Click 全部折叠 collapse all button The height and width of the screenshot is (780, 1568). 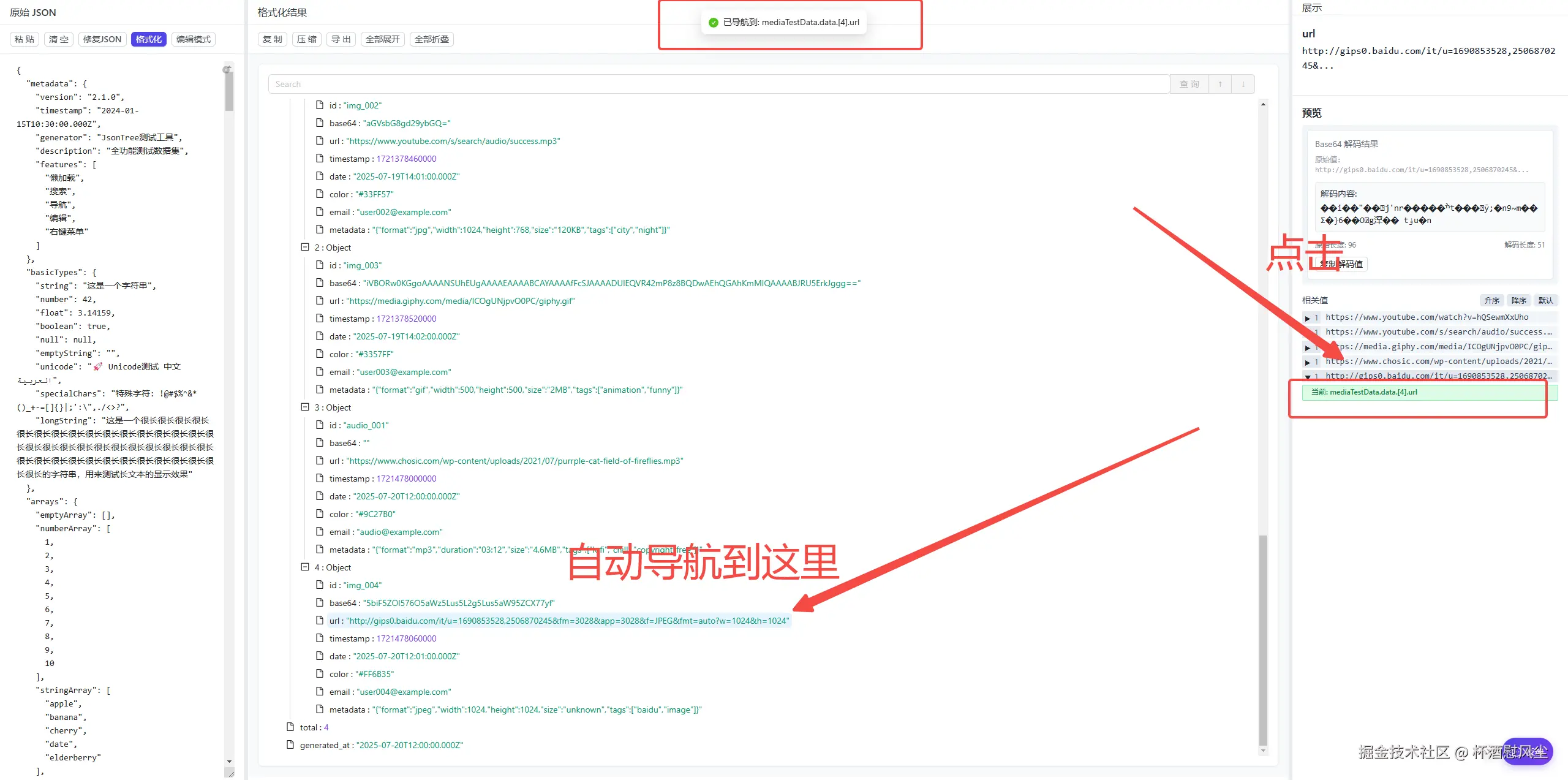[x=431, y=39]
